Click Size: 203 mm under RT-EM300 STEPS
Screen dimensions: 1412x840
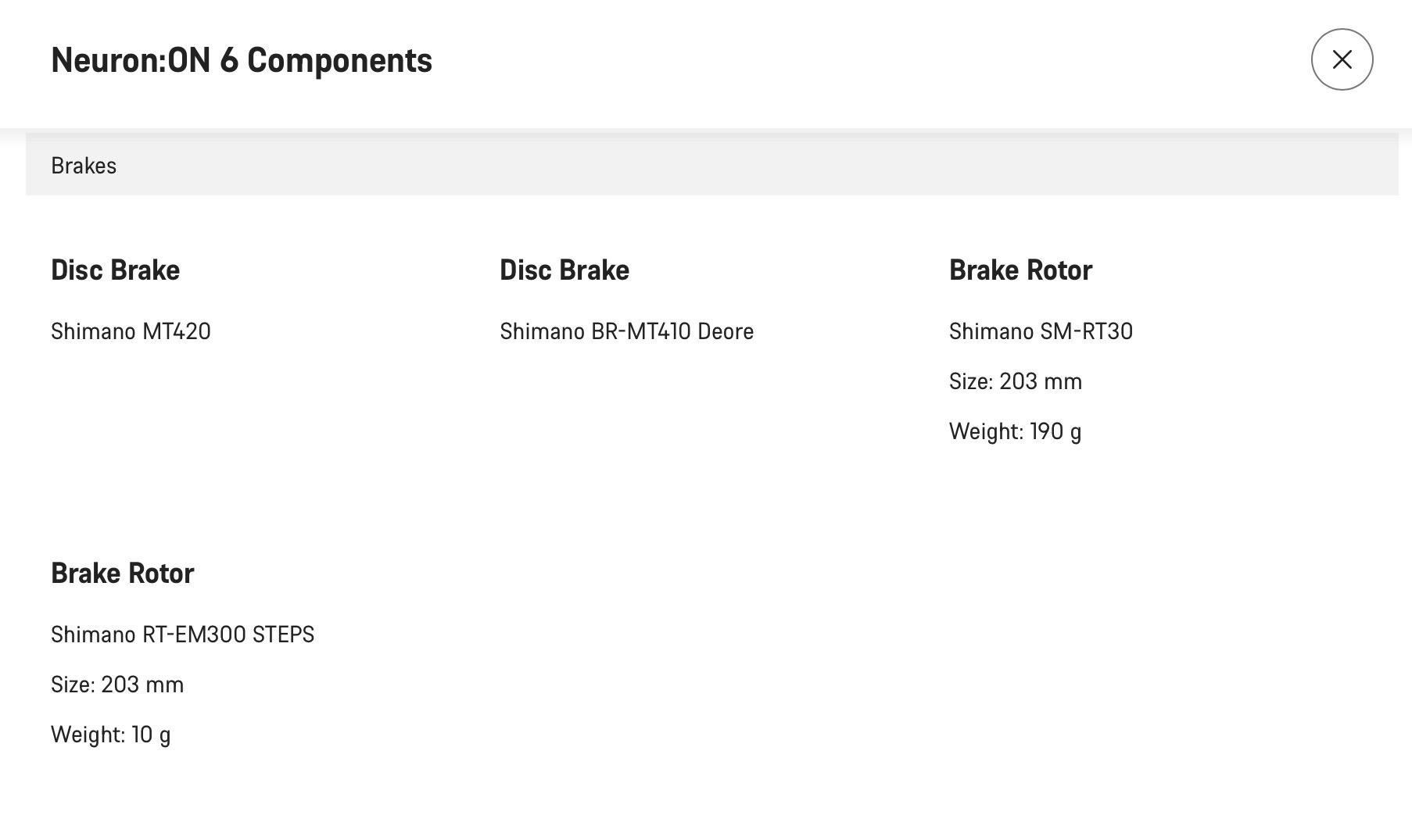(x=117, y=685)
